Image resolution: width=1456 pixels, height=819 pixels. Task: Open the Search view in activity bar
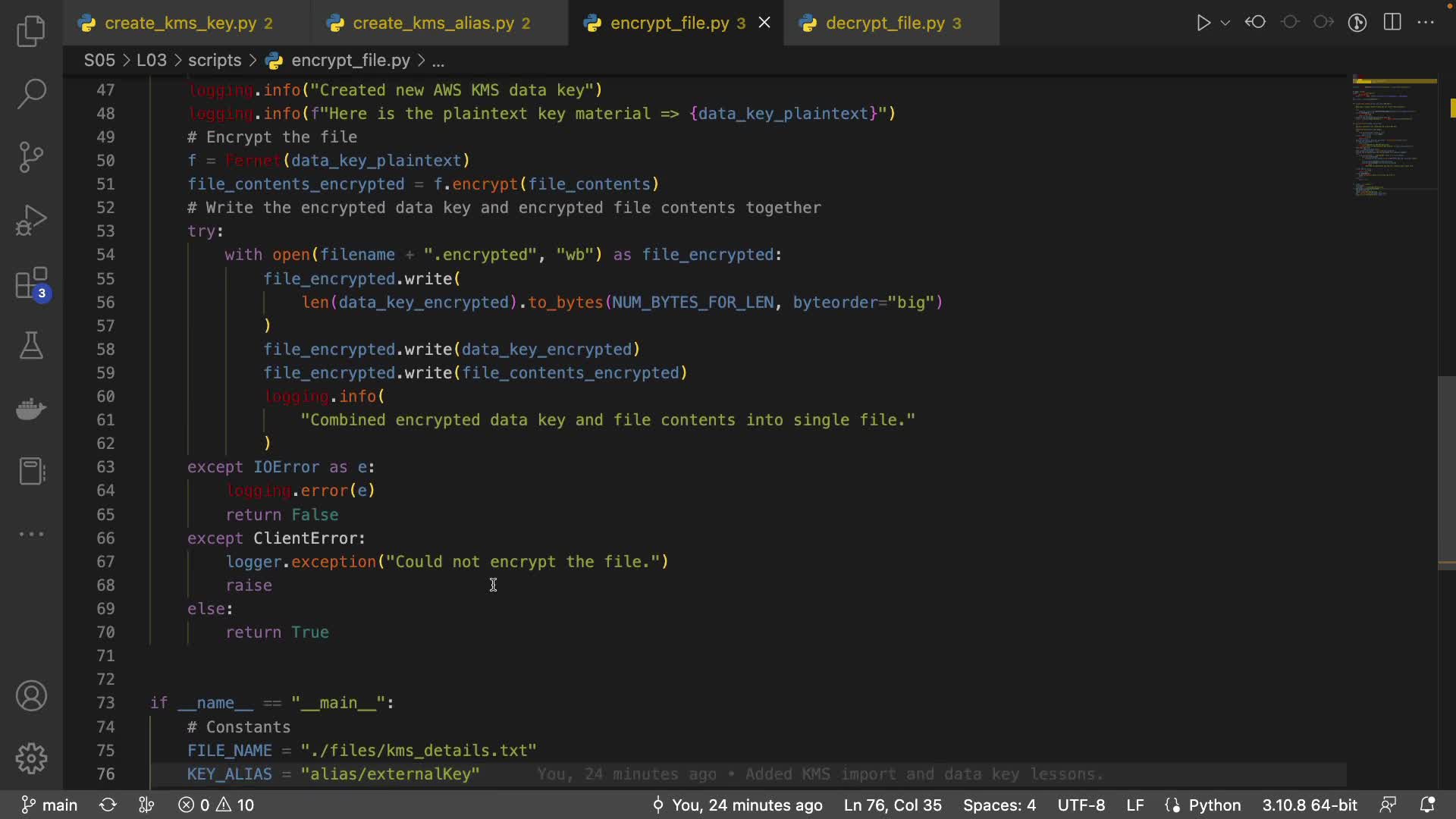coord(31,94)
